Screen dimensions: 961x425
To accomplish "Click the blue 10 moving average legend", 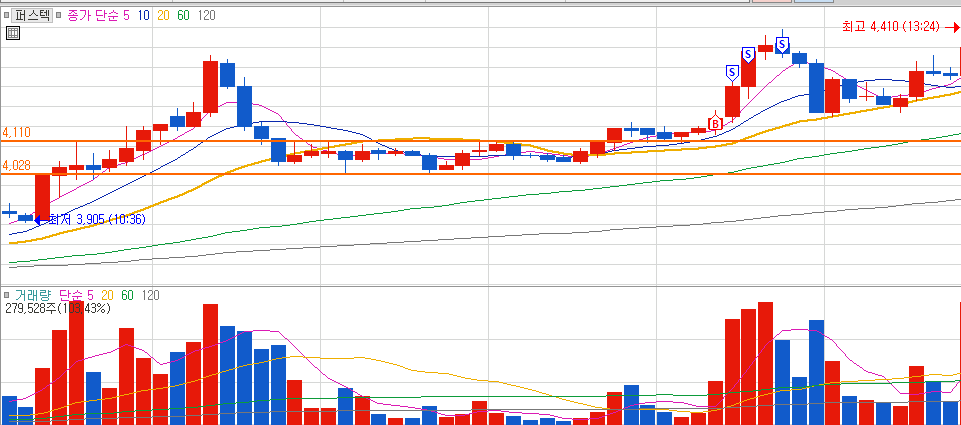I will (144, 15).
